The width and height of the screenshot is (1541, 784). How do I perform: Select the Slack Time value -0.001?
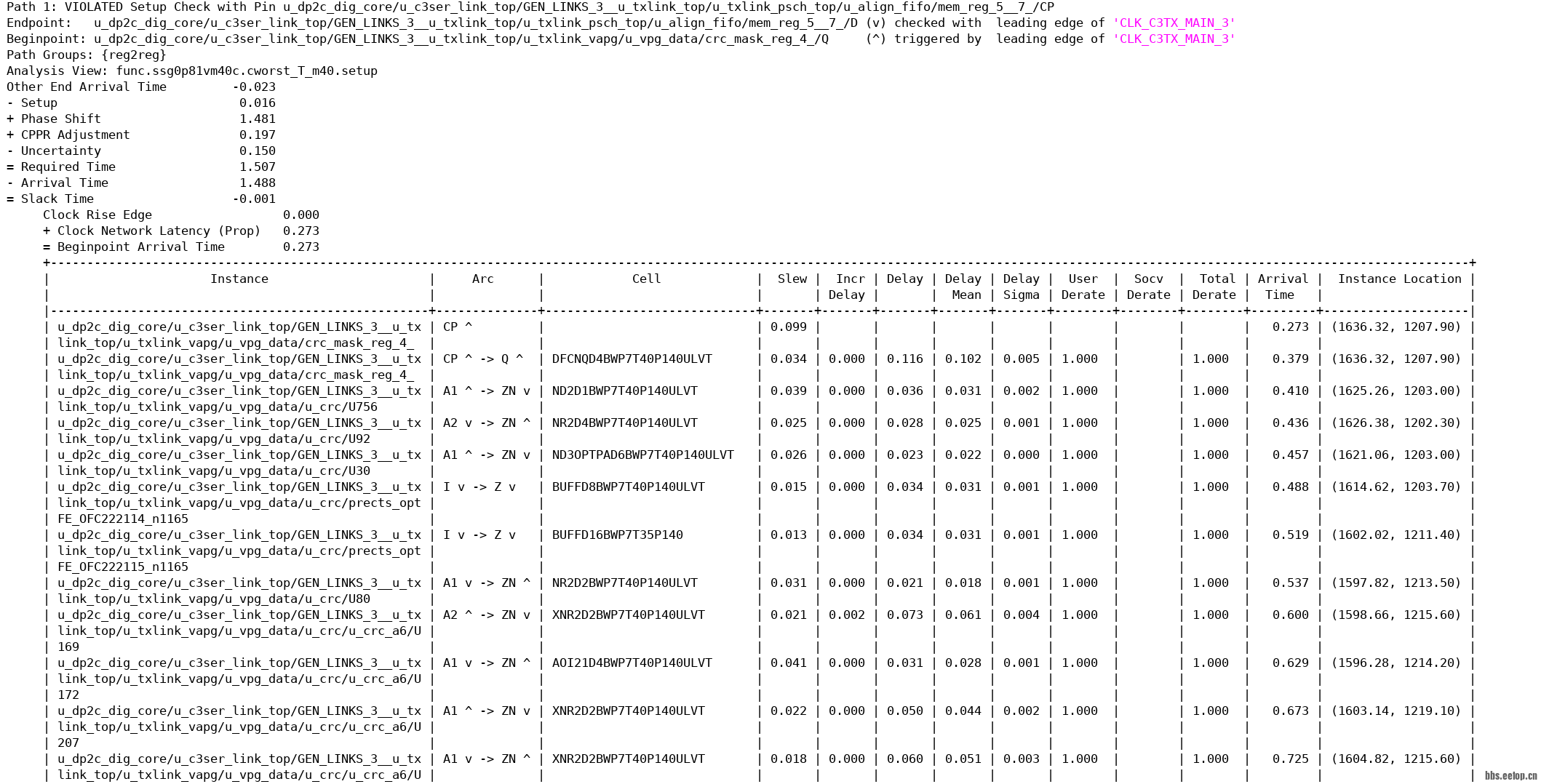pos(254,199)
